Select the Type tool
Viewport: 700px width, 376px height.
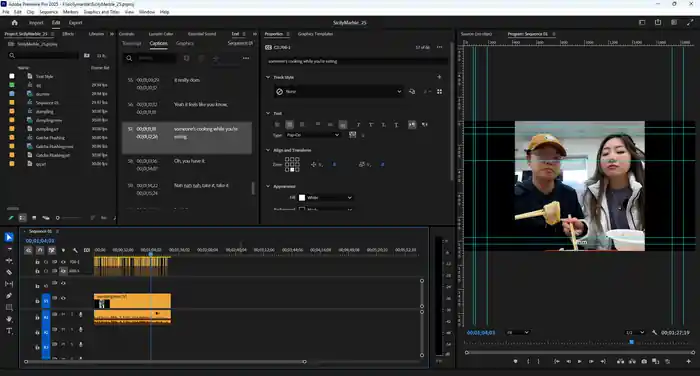(9, 331)
